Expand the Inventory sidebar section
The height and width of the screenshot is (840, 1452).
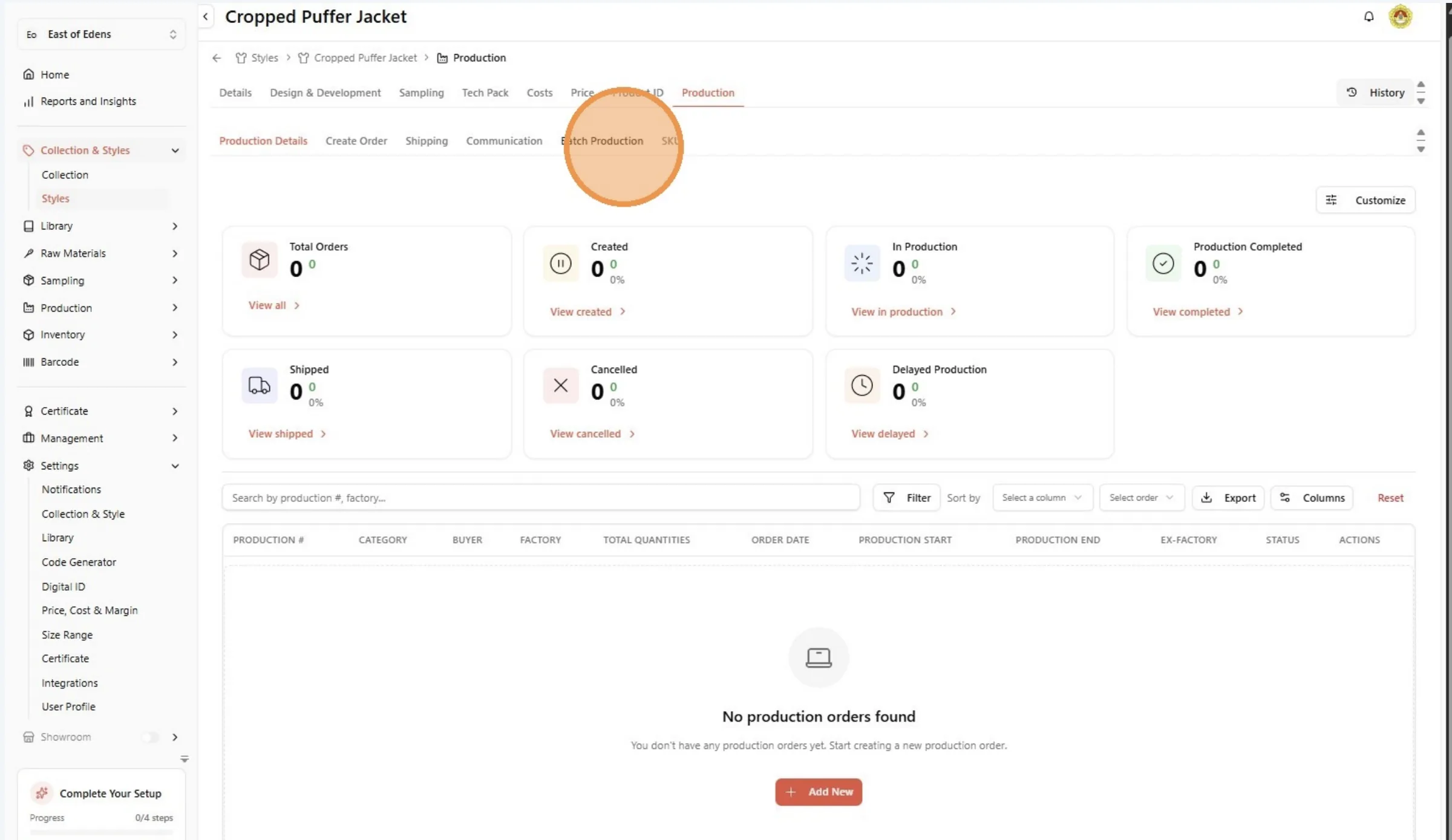(x=101, y=335)
